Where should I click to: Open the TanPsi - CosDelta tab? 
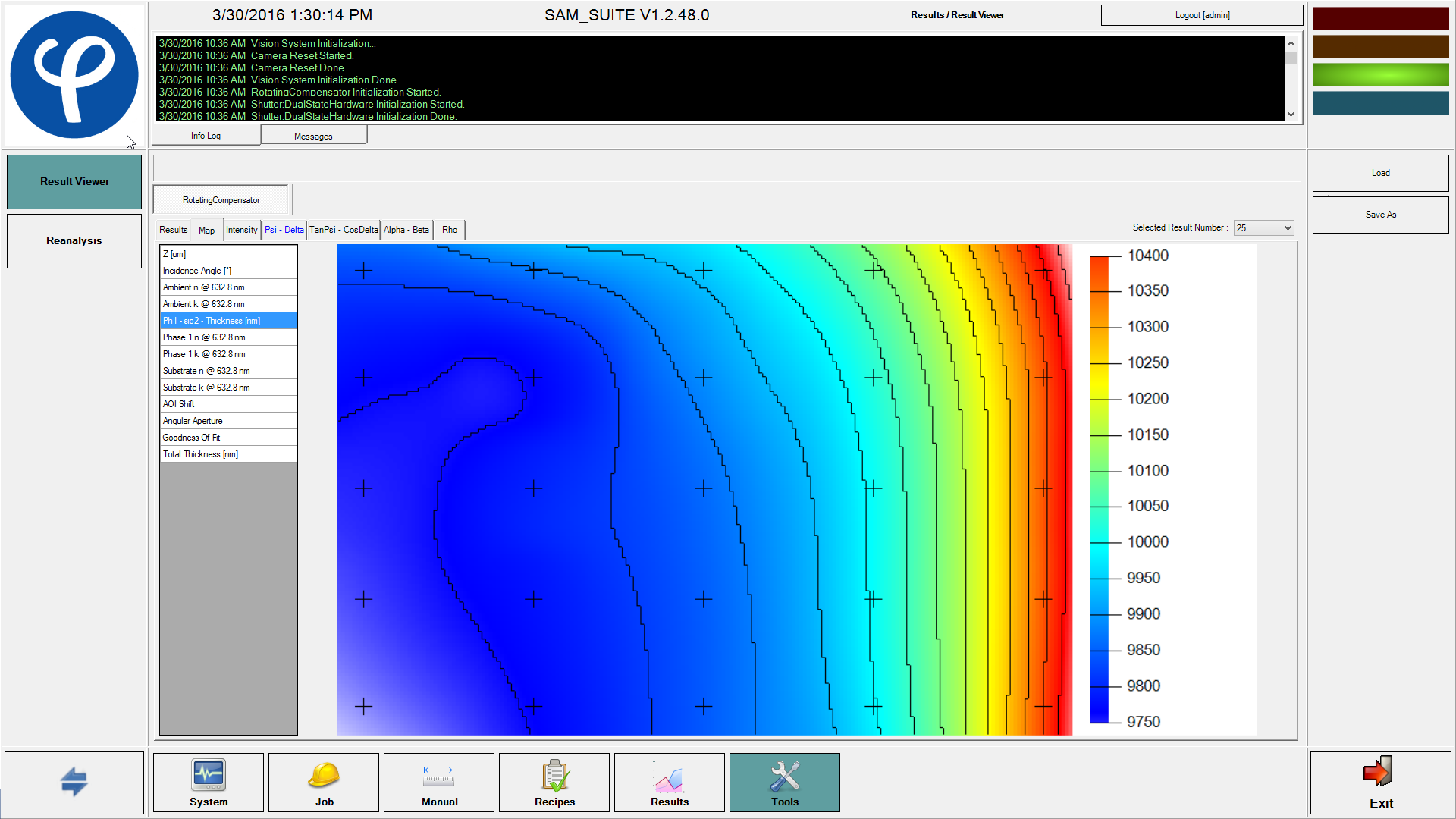coord(344,230)
